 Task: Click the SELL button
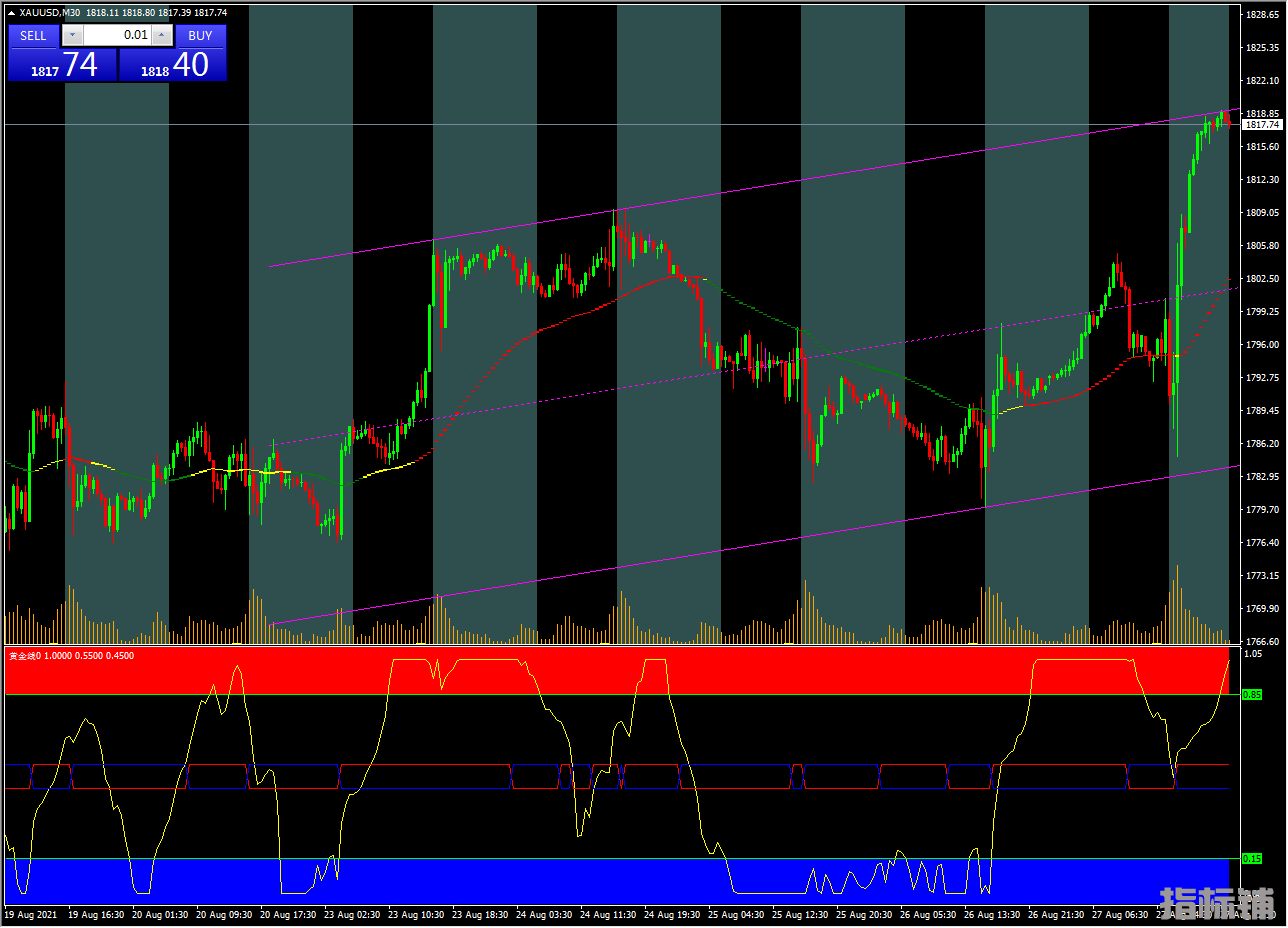[x=33, y=35]
